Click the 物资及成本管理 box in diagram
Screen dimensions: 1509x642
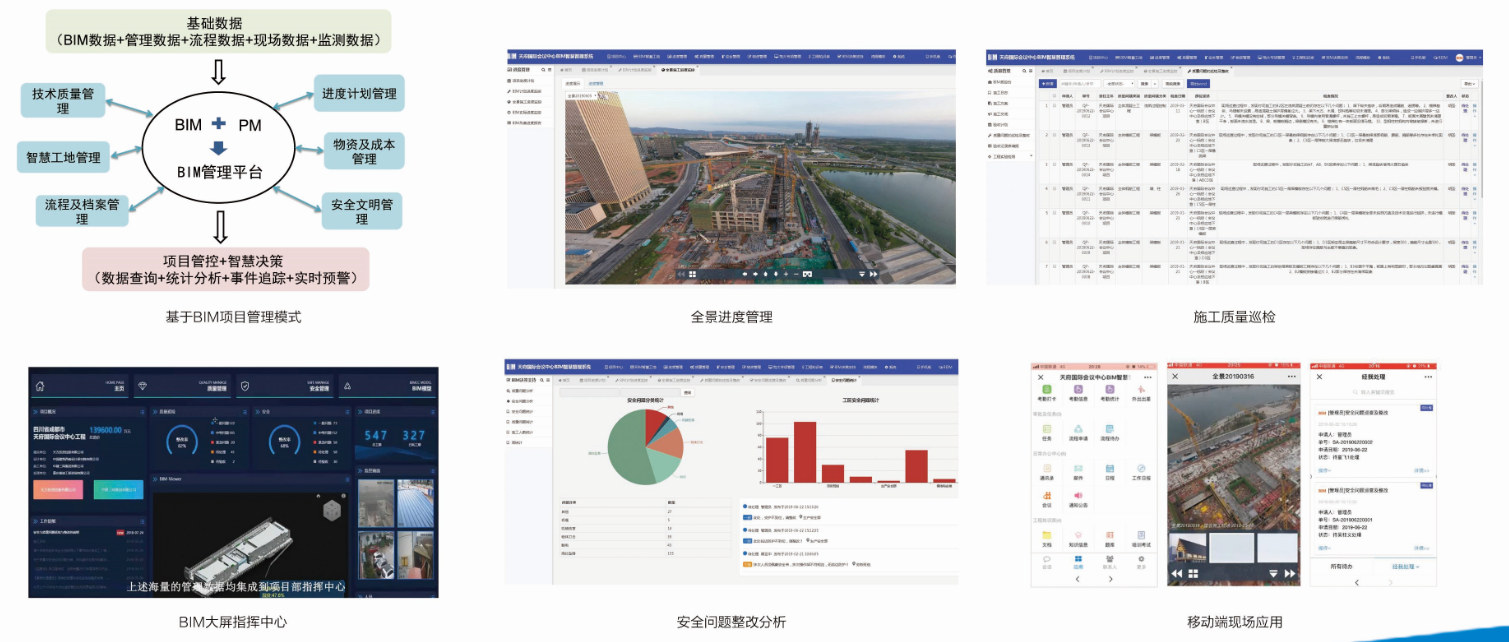pos(364,151)
